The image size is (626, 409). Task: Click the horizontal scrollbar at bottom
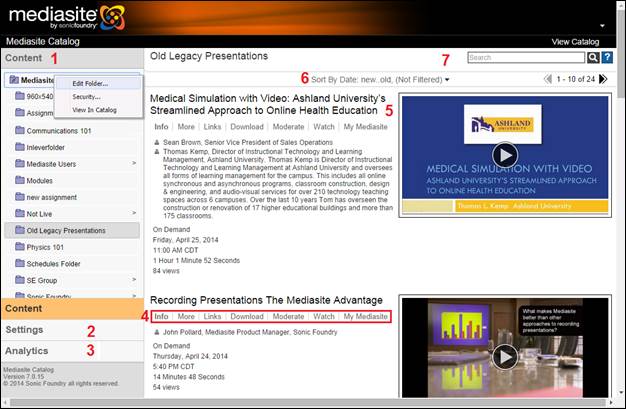pos(309,402)
